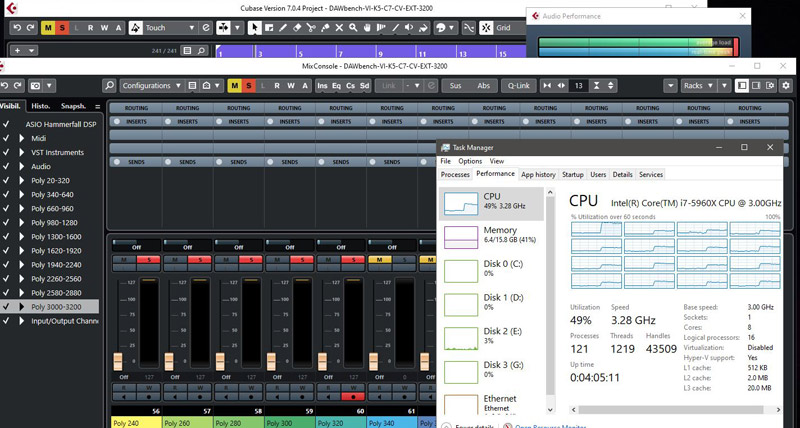The image size is (800, 428).
Task: Toggle visibility check for Audio group
Action: click(6, 166)
